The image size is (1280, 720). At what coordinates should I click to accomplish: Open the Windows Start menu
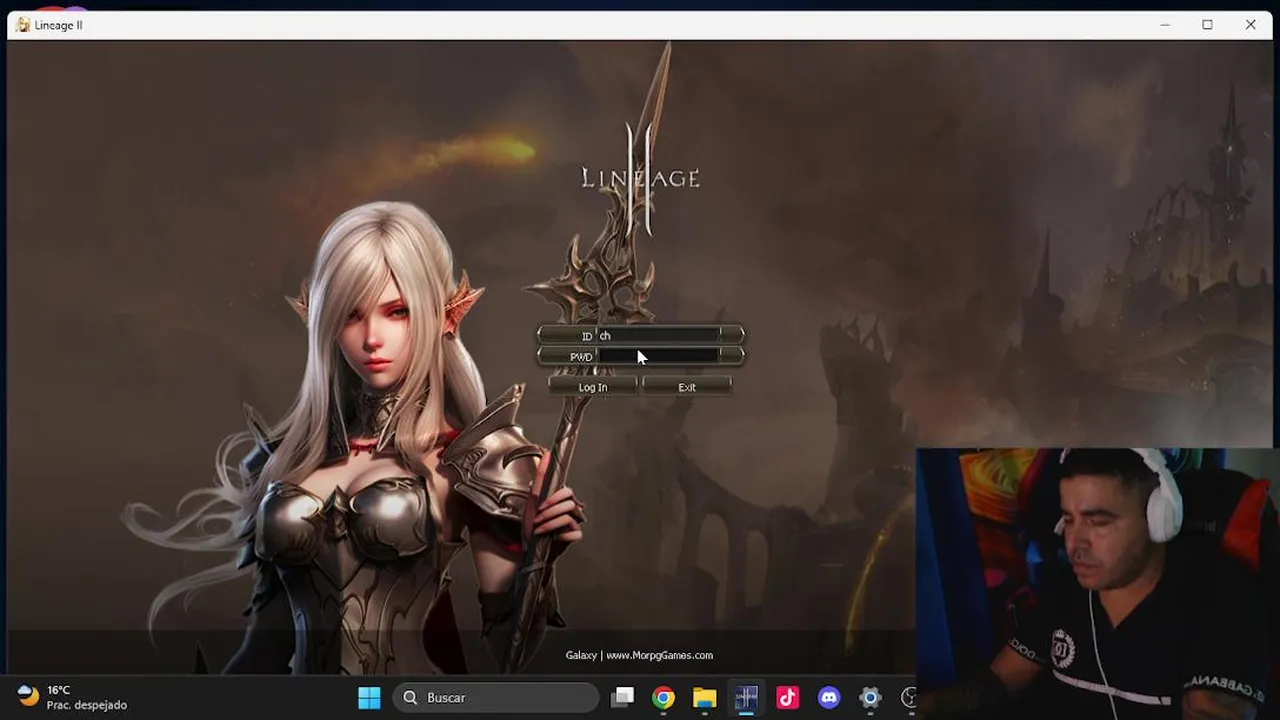point(369,697)
